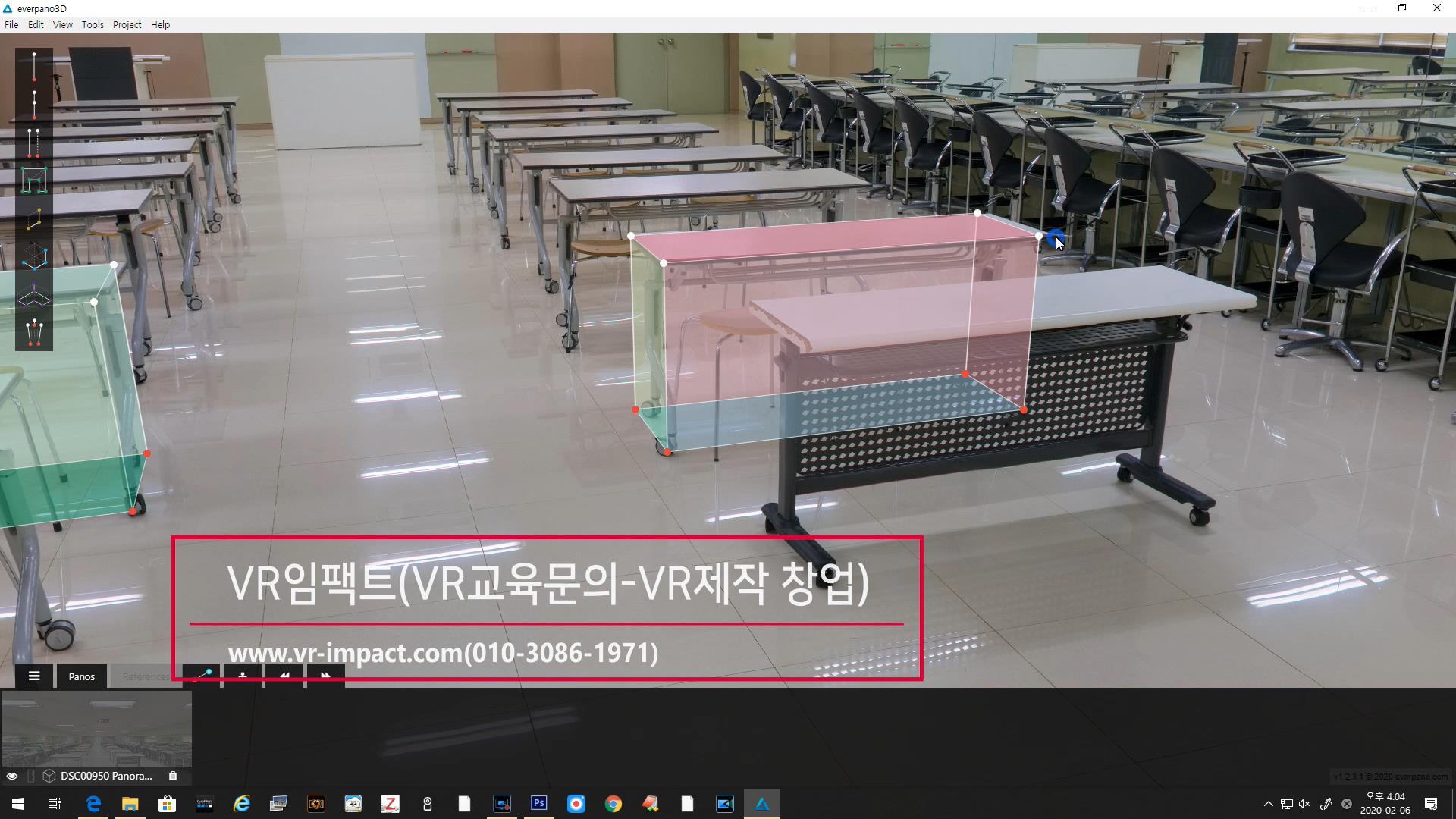Click cube icon beside DSC00950 Panora

(x=49, y=776)
